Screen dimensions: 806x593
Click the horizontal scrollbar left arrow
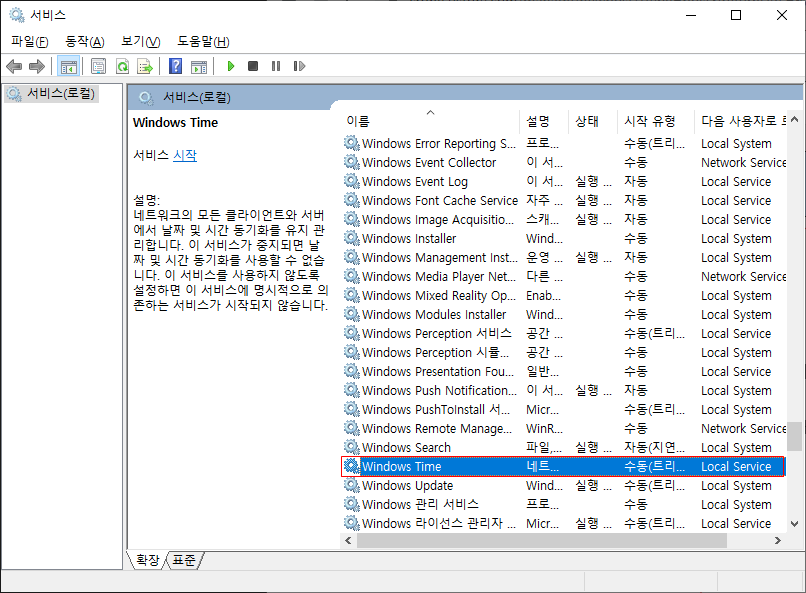[x=348, y=540]
